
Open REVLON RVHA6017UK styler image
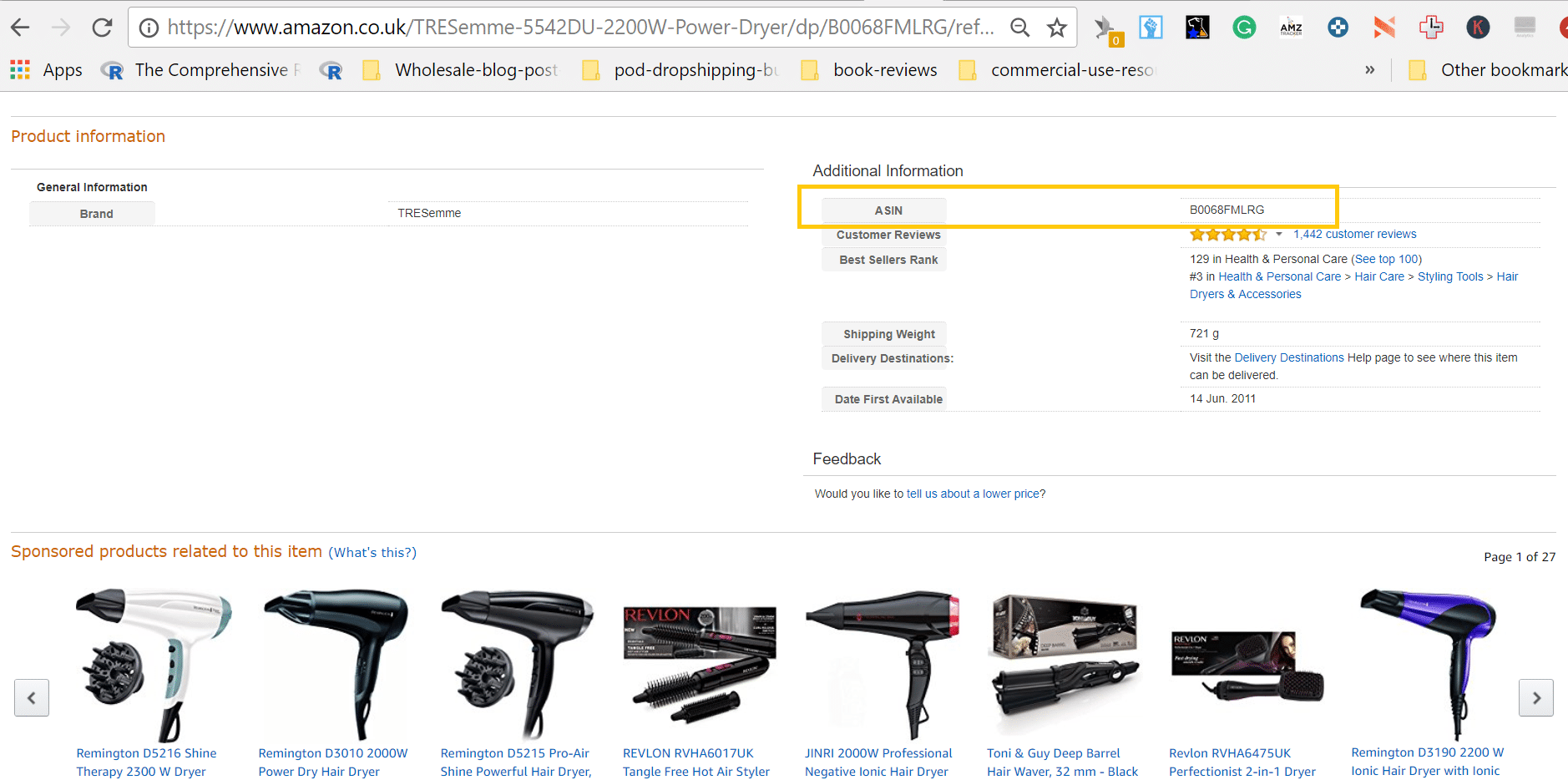coord(700,666)
